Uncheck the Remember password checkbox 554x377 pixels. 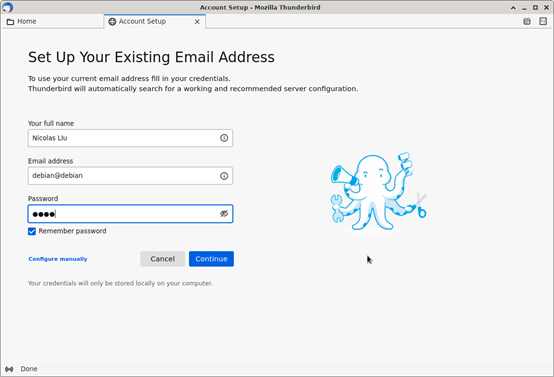click(32, 231)
